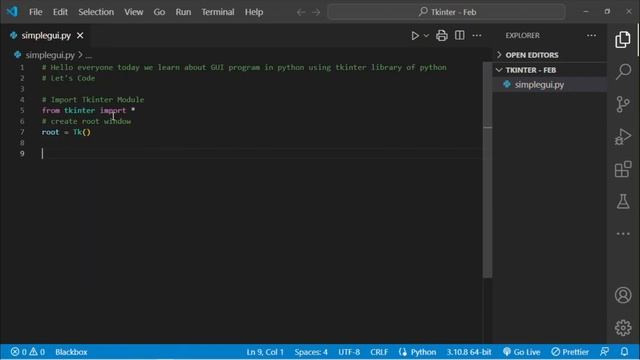Click the breadcrumb ellipsis after simplegui.py
Screen dimensions: 640x360
click(89, 55)
